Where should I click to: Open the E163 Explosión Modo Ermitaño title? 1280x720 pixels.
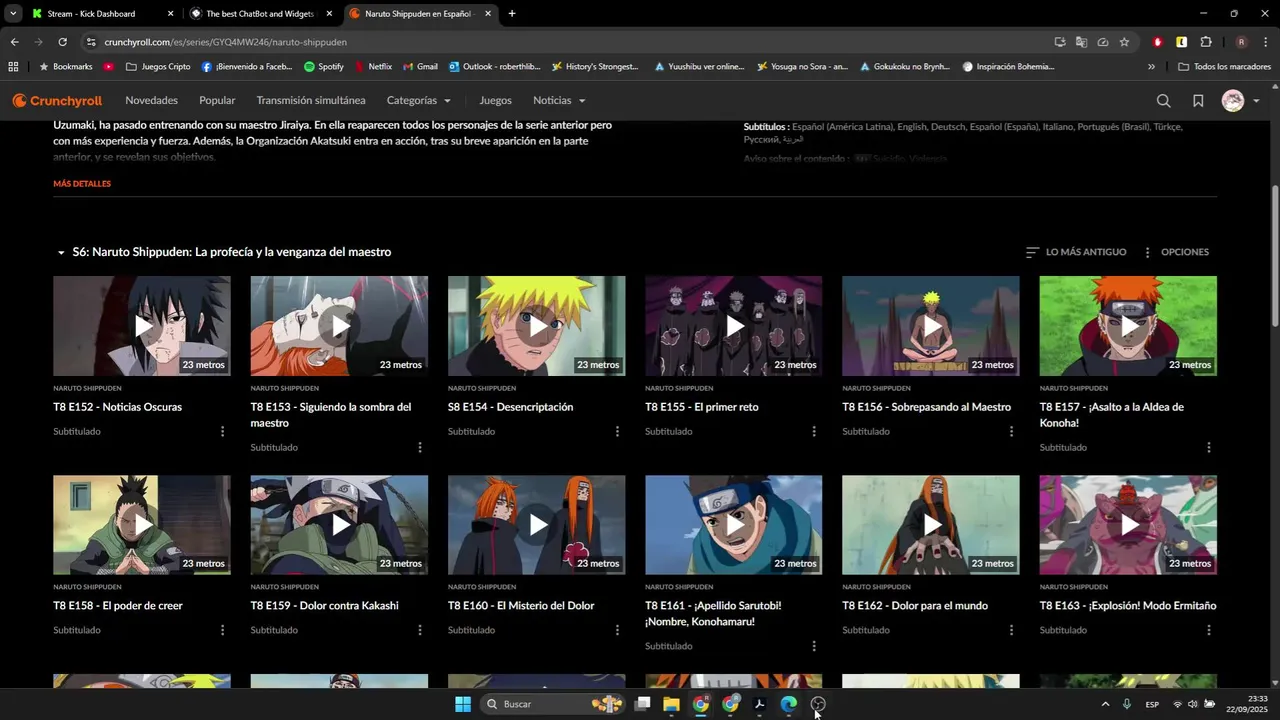pyautogui.click(x=1128, y=606)
